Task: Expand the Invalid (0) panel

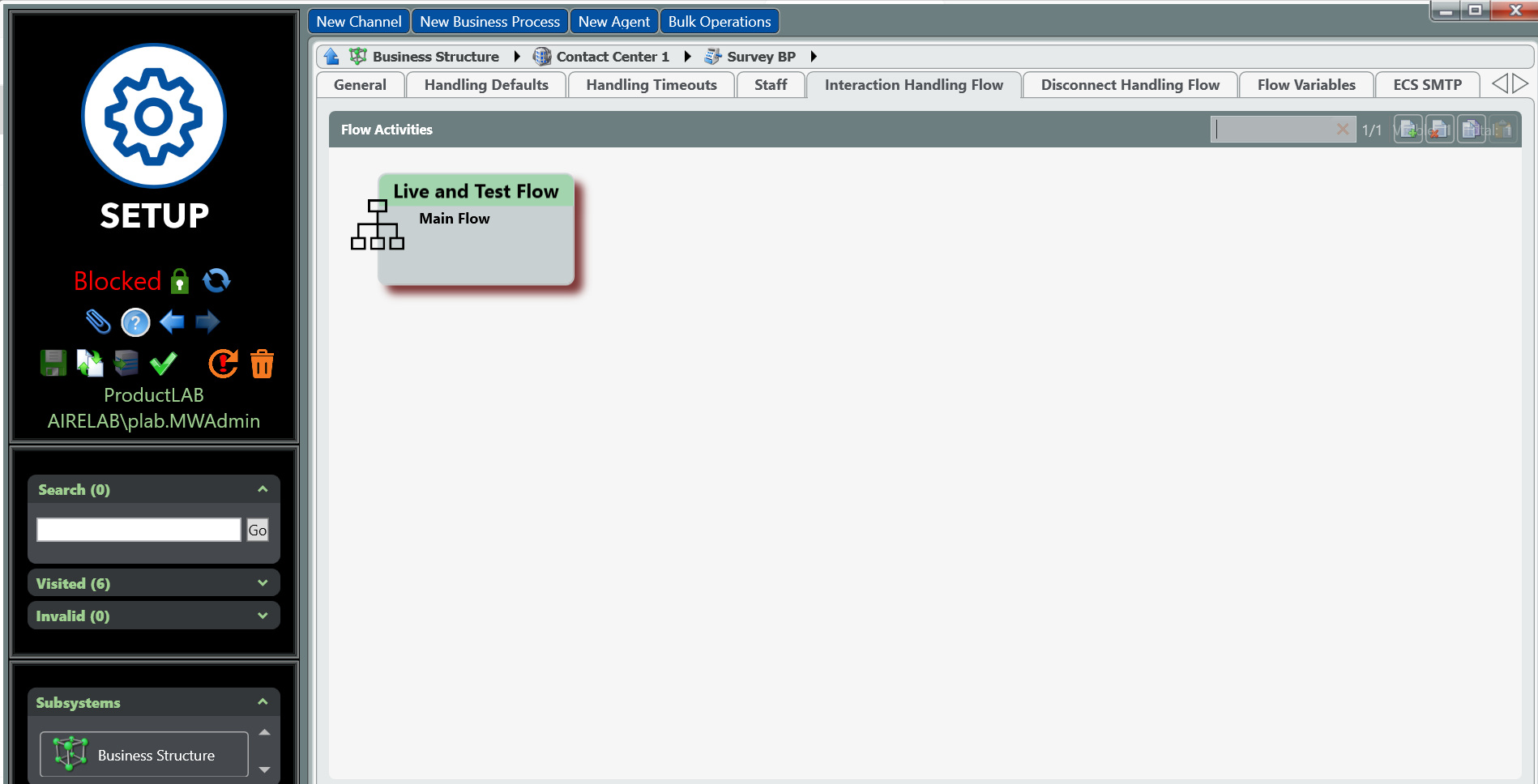Action: point(263,616)
